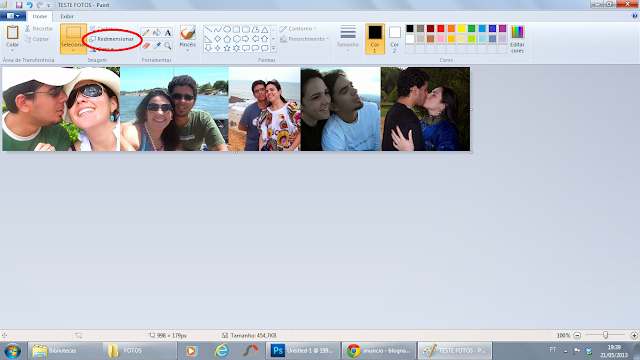This screenshot has height=360, width=640.
Task: Click the zoom out minus button
Action: pyautogui.click(x=577, y=336)
